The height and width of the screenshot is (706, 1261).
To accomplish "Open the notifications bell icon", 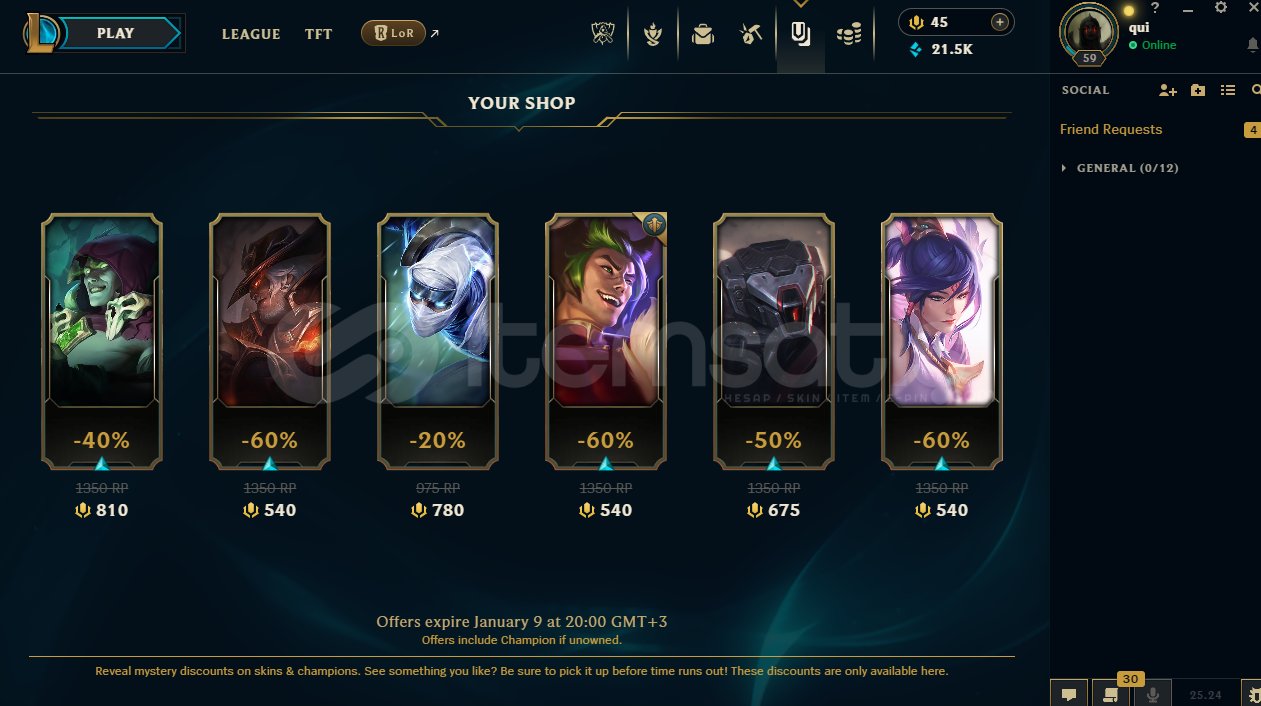I will (x=1253, y=45).
